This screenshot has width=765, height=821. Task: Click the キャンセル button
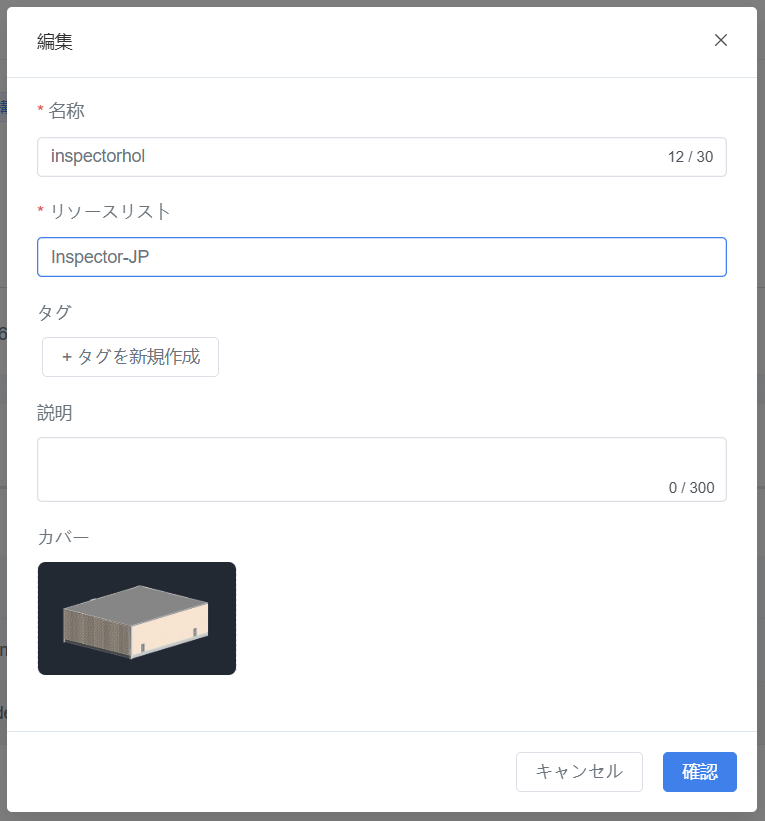579,772
